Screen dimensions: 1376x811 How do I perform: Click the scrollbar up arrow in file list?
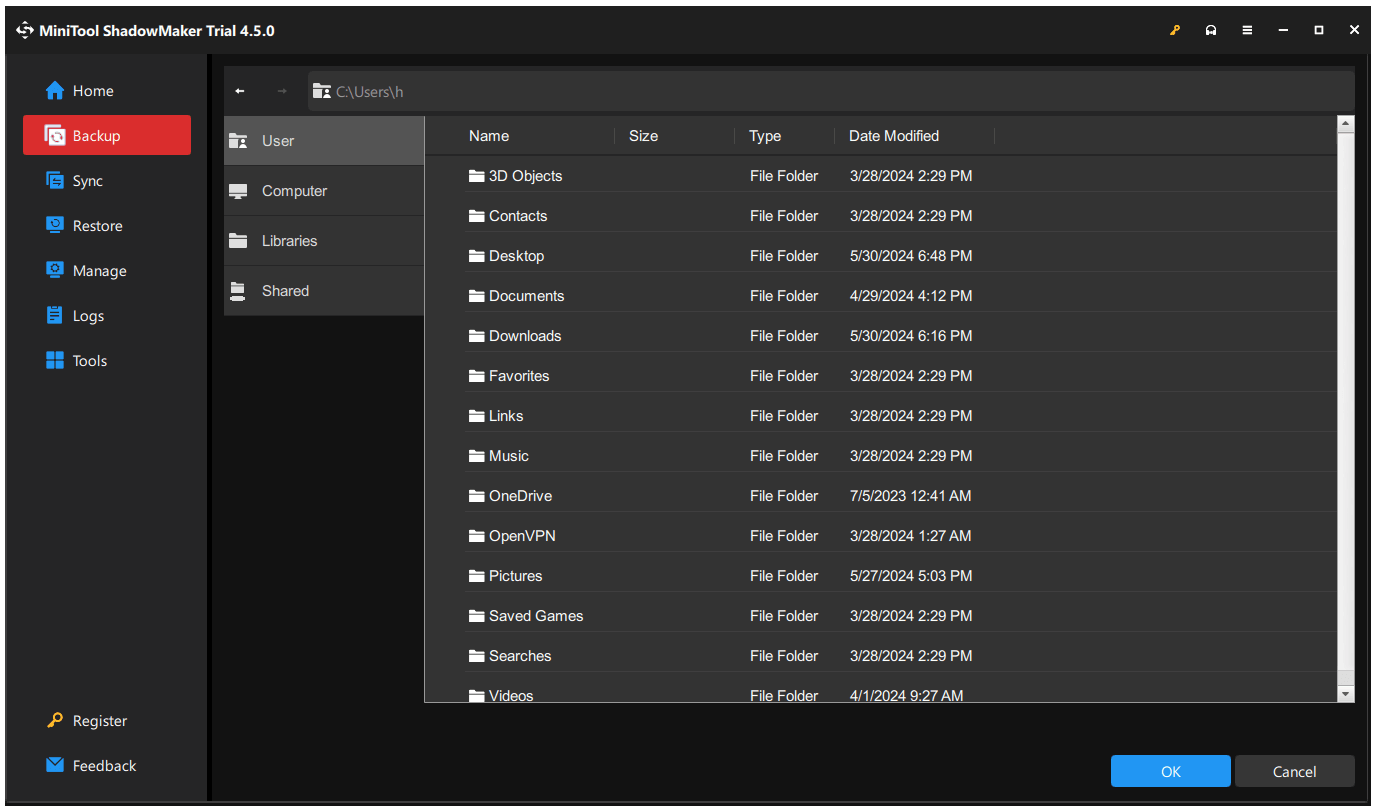[1346, 124]
